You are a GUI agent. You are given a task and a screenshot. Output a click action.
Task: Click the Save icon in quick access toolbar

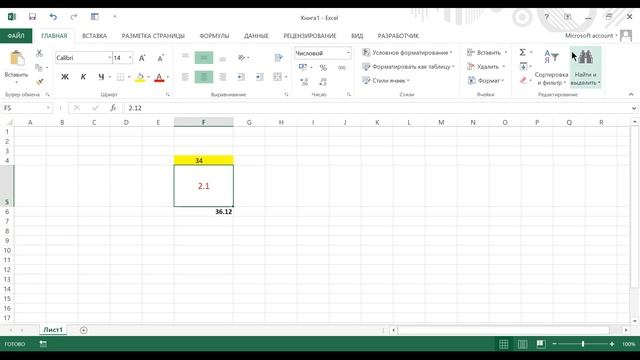coord(32,17)
